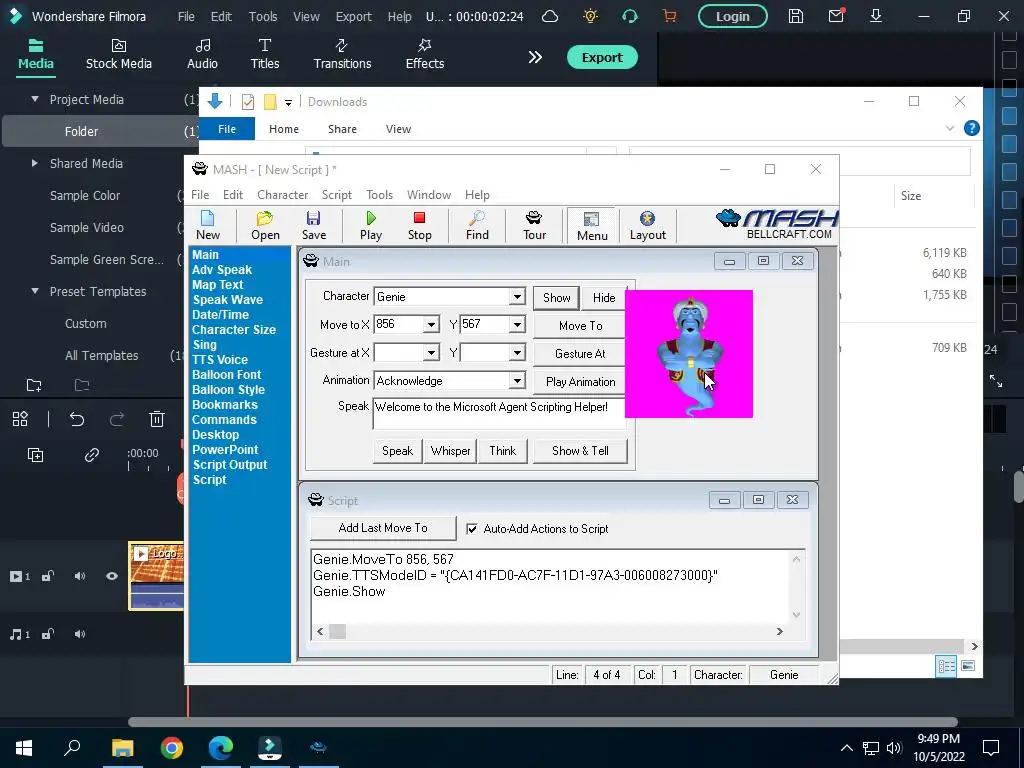Start the MASH Tour
The image size is (1024, 768).
tap(534, 225)
